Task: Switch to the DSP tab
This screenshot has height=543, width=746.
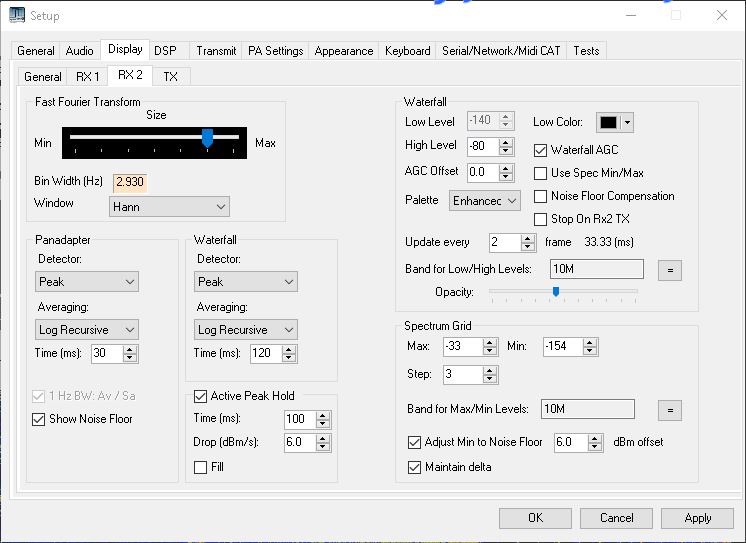Action: pyautogui.click(x=165, y=51)
